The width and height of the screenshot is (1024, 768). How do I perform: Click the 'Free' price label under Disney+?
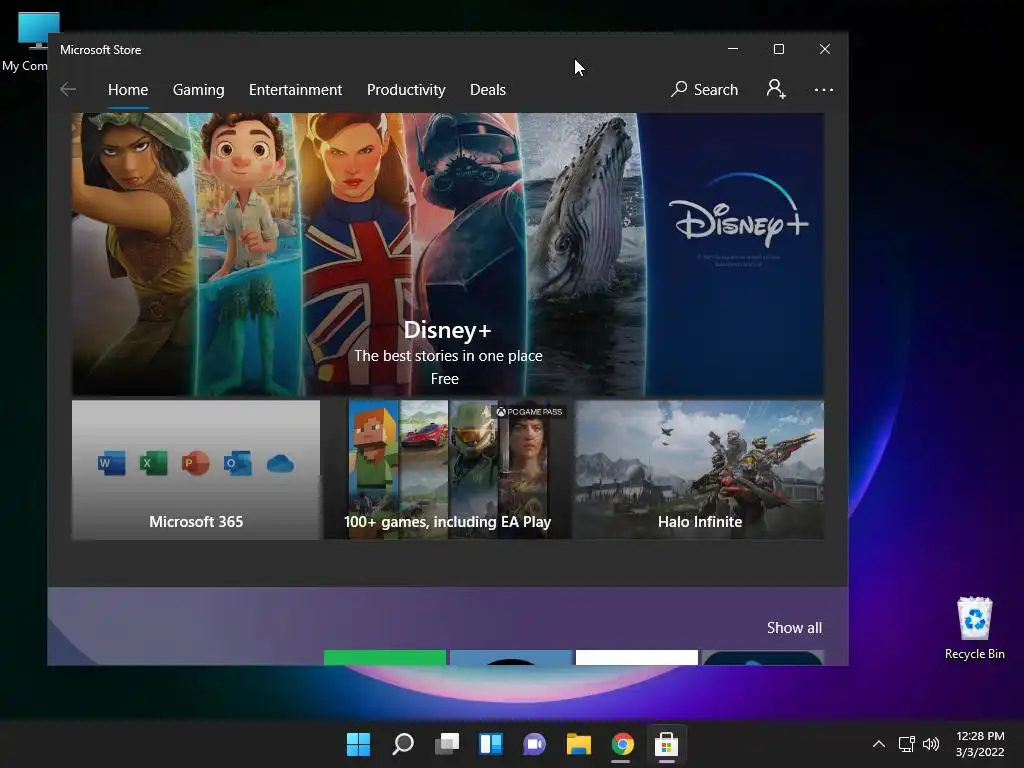(445, 379)
